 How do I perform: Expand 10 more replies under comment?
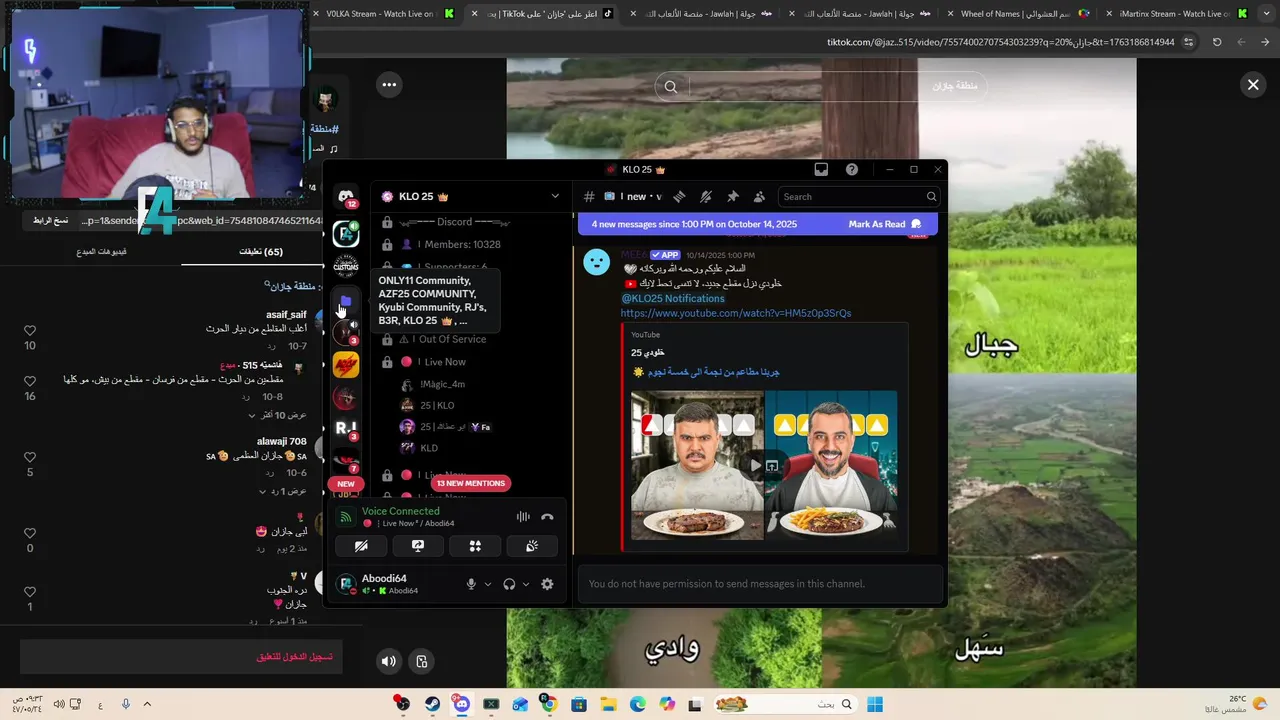[x=278, y=415]
